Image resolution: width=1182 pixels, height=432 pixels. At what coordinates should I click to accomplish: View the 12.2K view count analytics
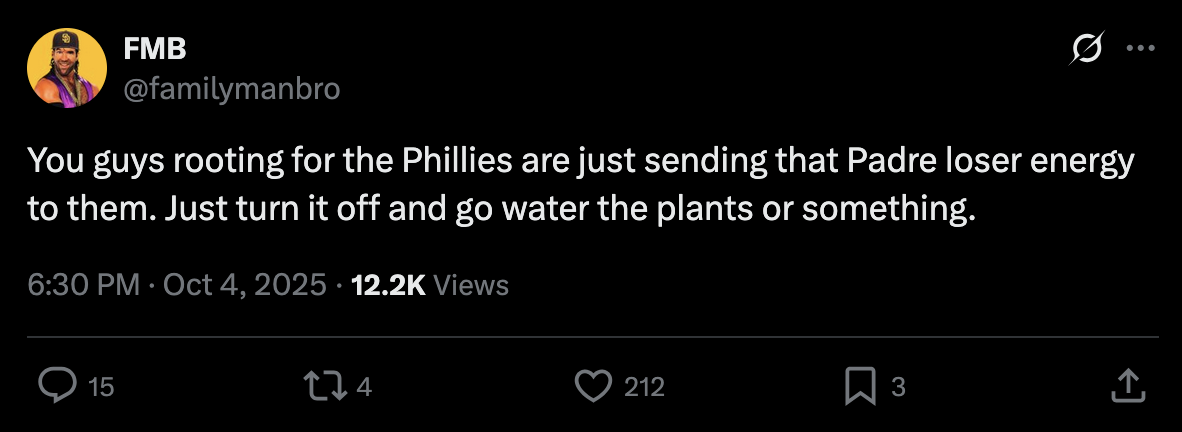point(389,286)
